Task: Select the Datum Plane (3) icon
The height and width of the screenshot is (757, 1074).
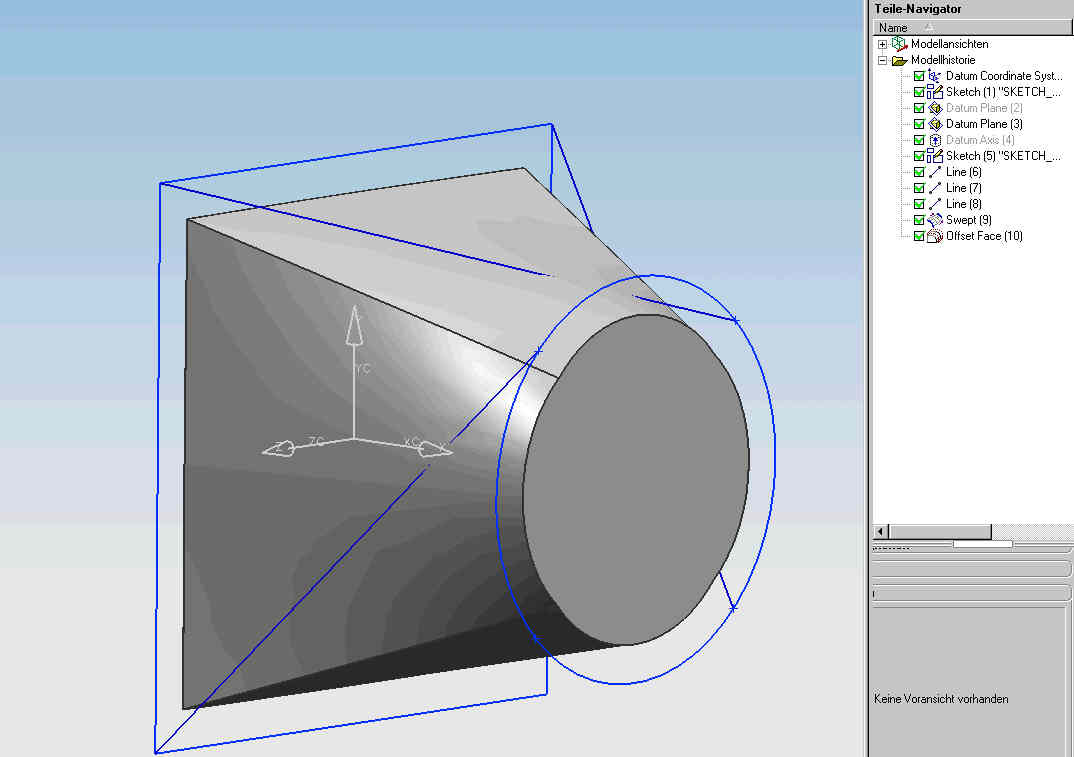Action: [933, 123]
